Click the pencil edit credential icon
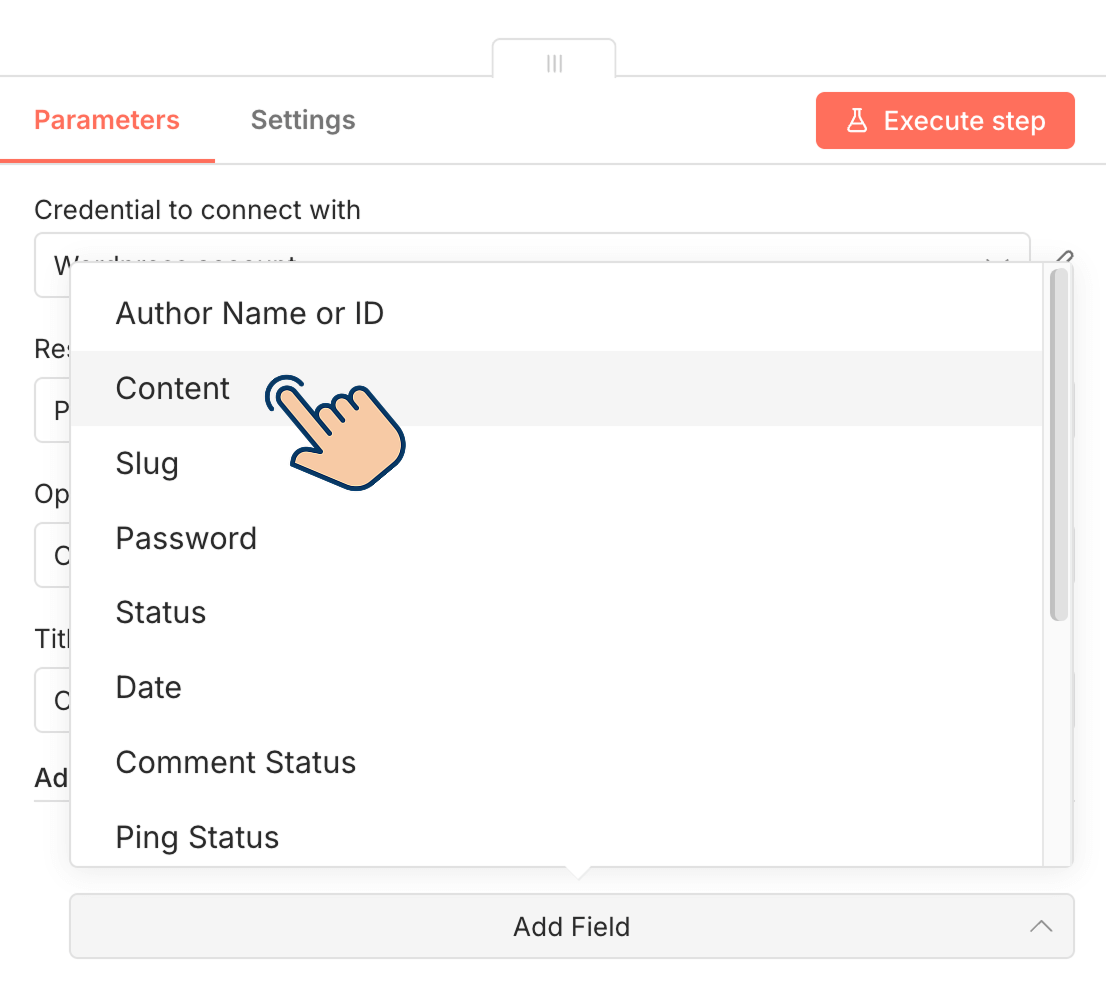The height and width of the screenshot is (1003, 1106). [x=1064, y=257]
